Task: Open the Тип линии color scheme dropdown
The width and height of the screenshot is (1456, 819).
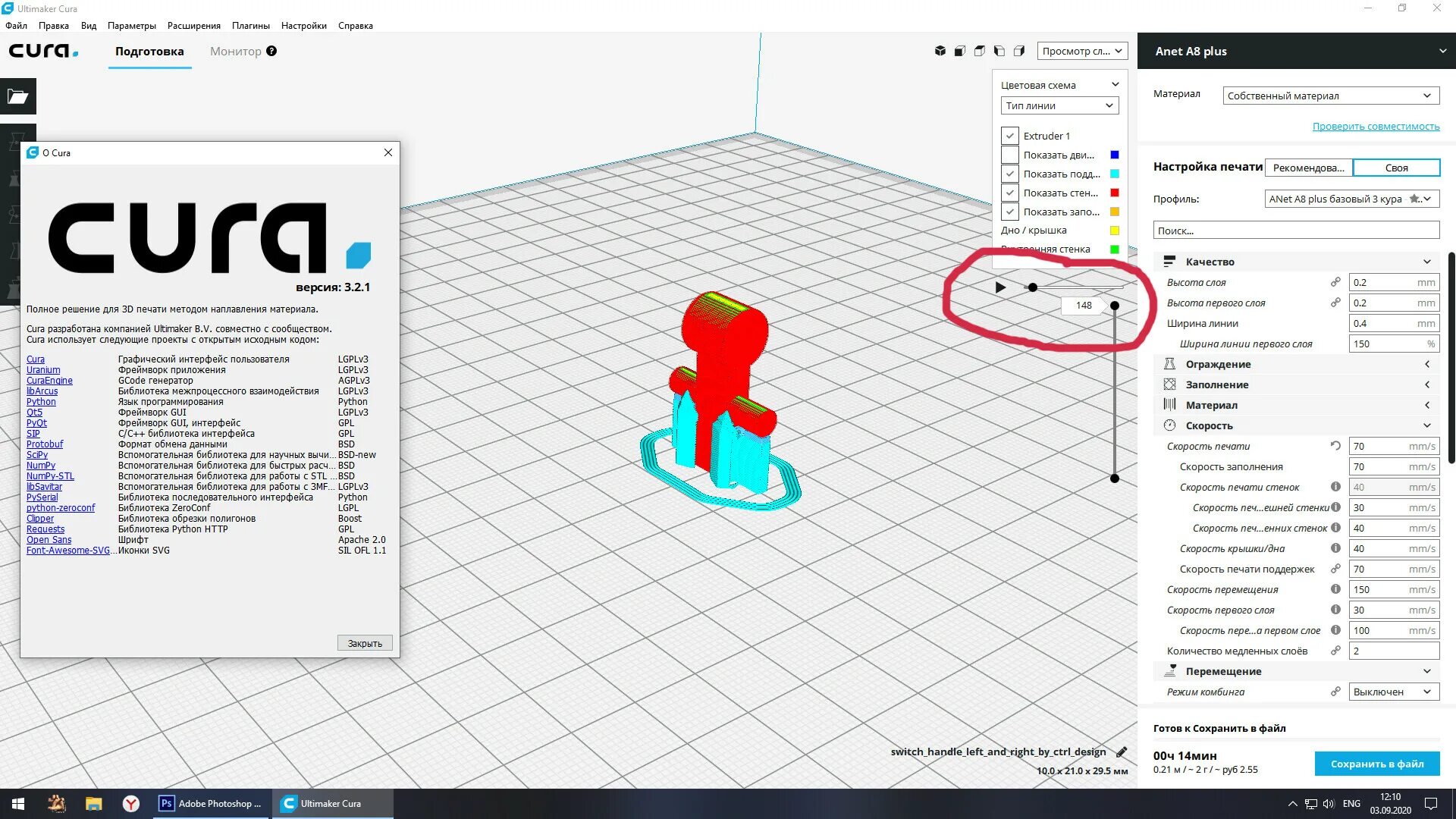Action: tap(1059, 105)
